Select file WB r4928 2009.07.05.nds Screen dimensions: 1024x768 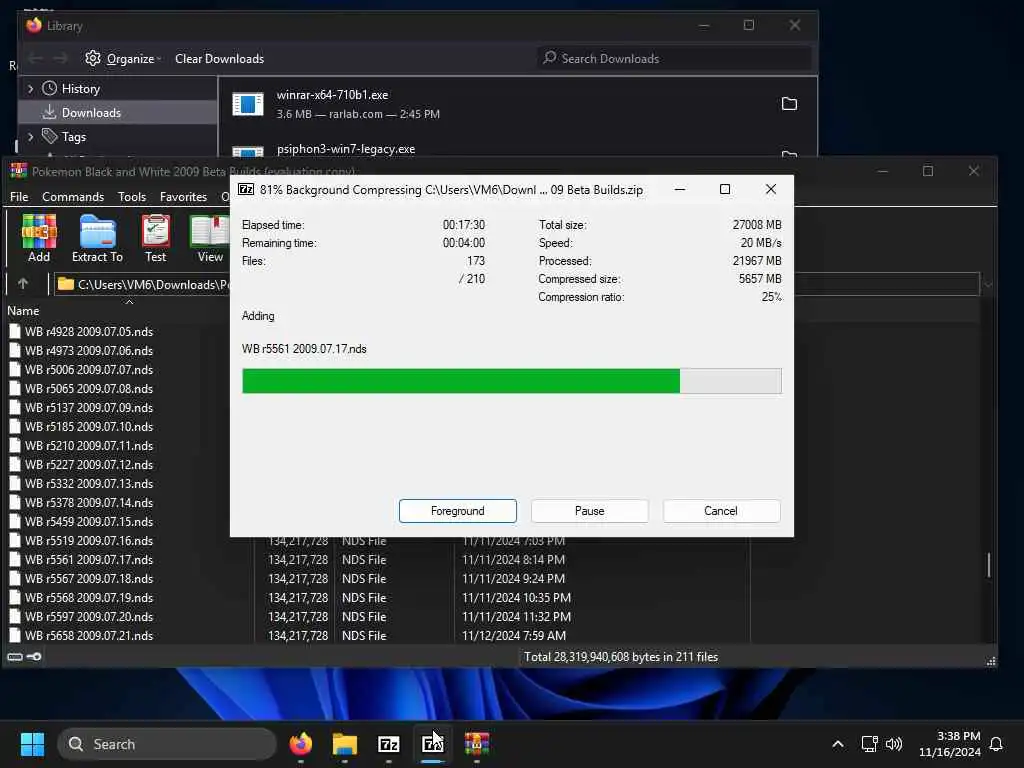coord(81,331)
